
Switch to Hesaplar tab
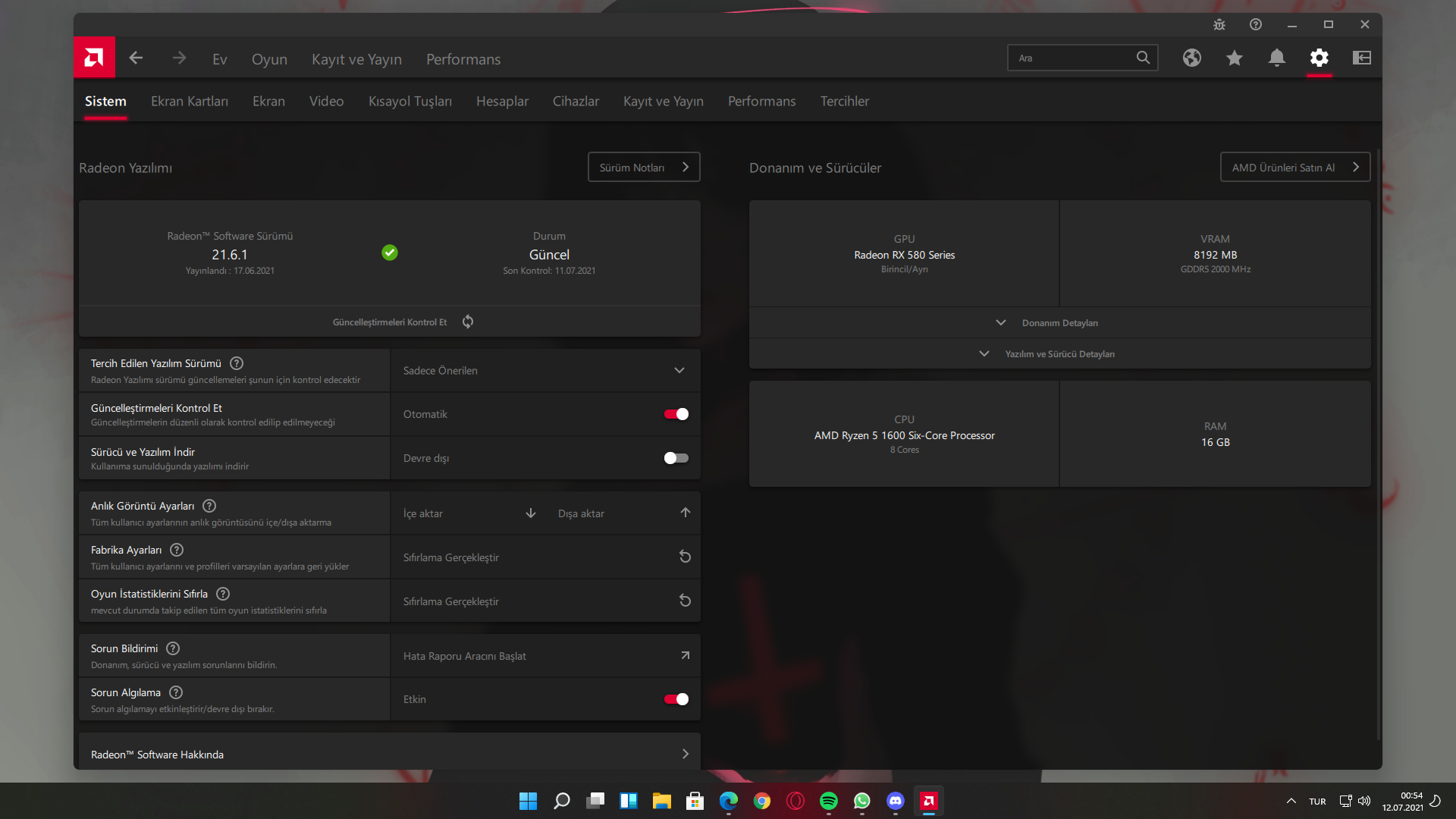502,101
